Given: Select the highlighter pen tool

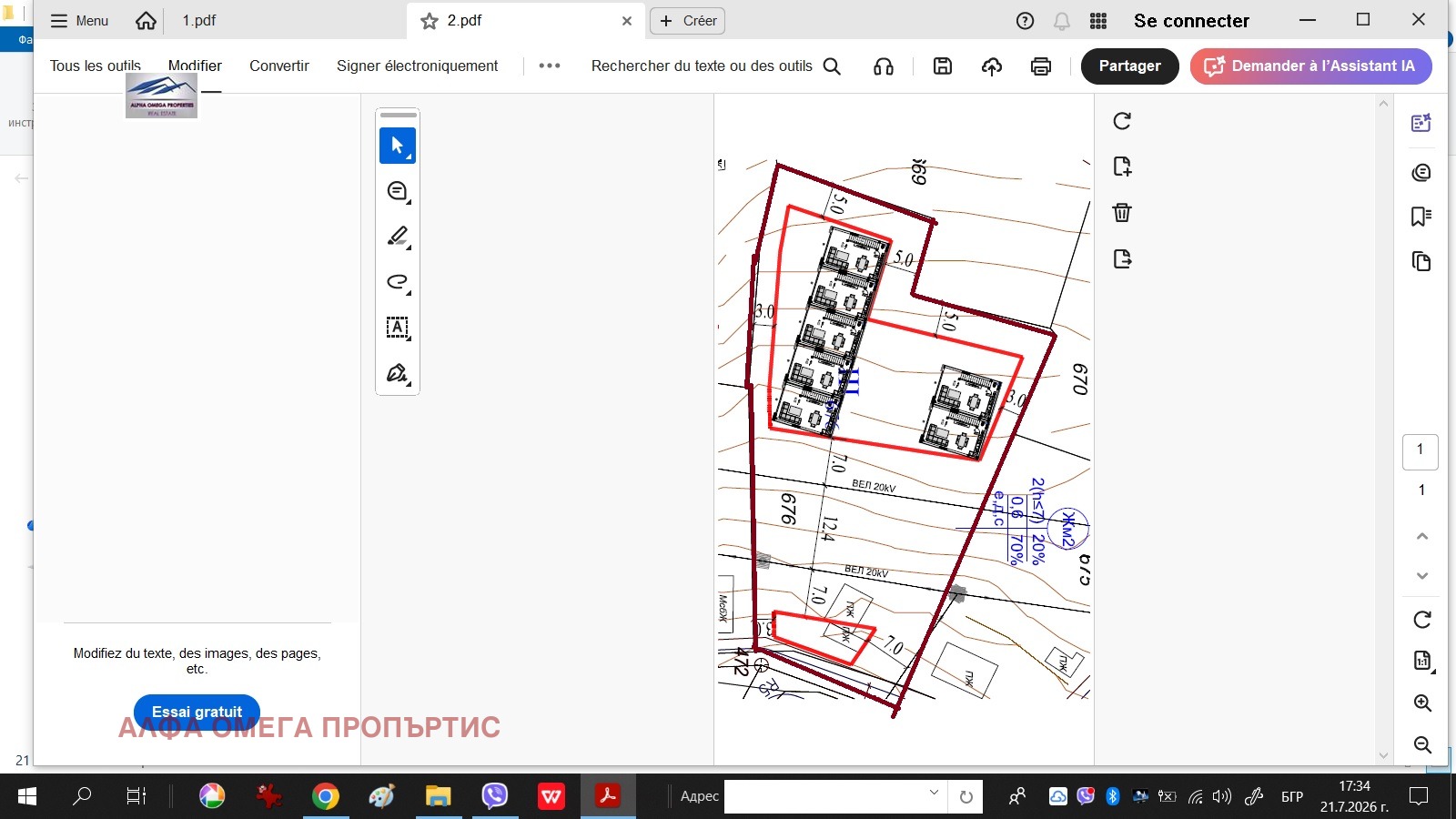Looking at the screenshot, I should coord(398,237).
